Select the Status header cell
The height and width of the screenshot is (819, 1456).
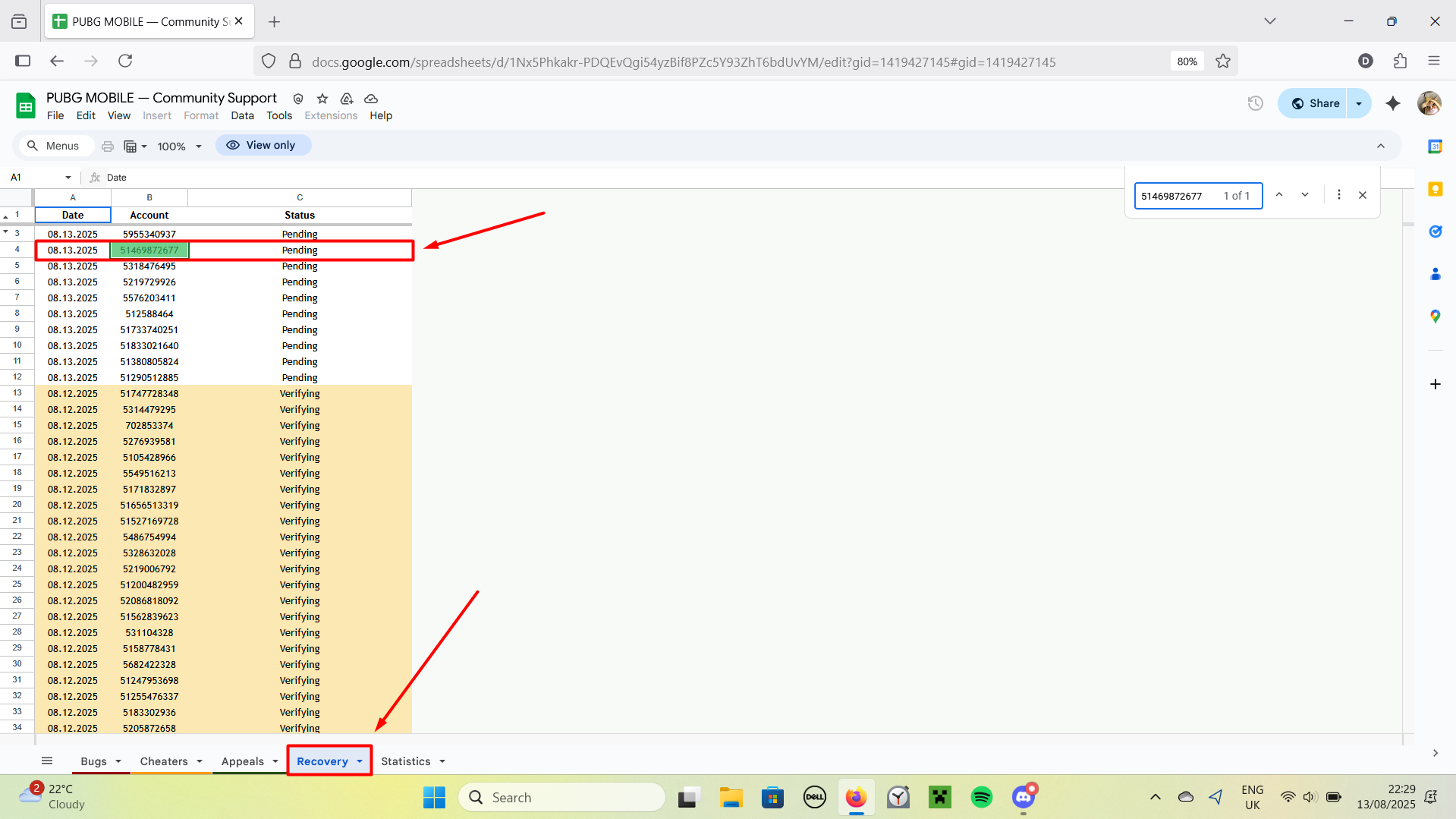(x=300, y=216)
